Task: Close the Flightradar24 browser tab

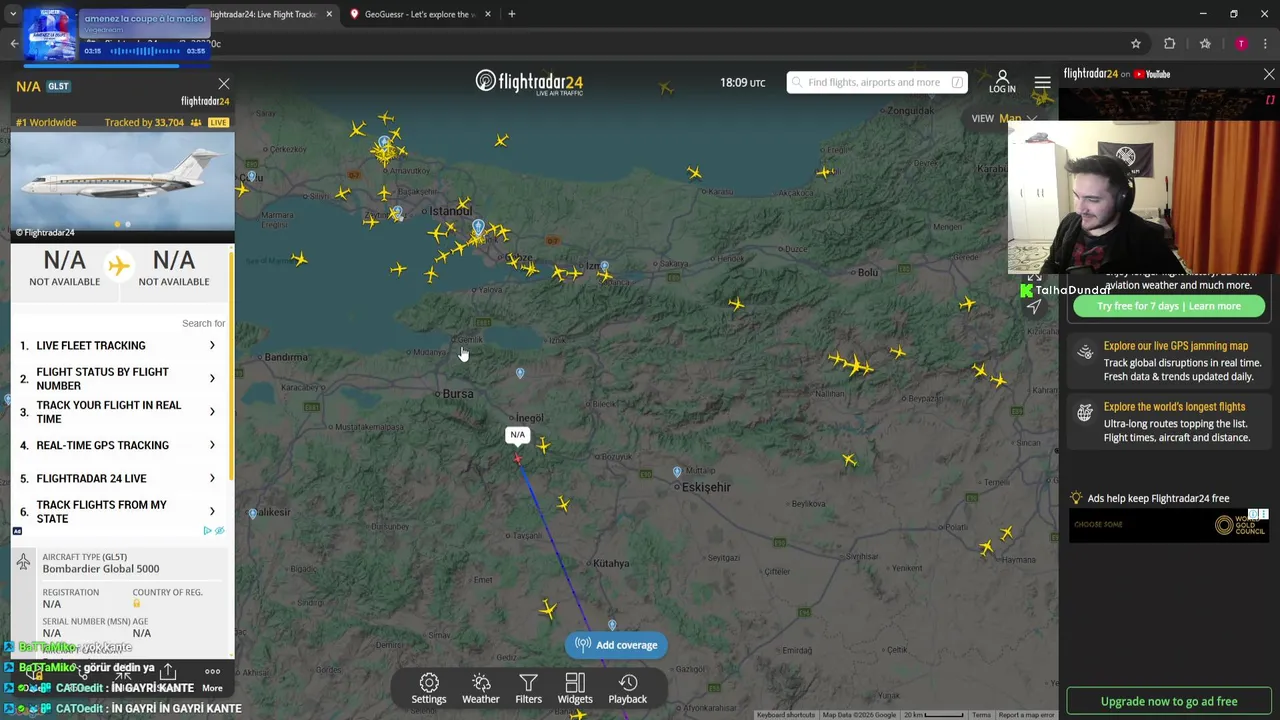Action: click(329, 14)
